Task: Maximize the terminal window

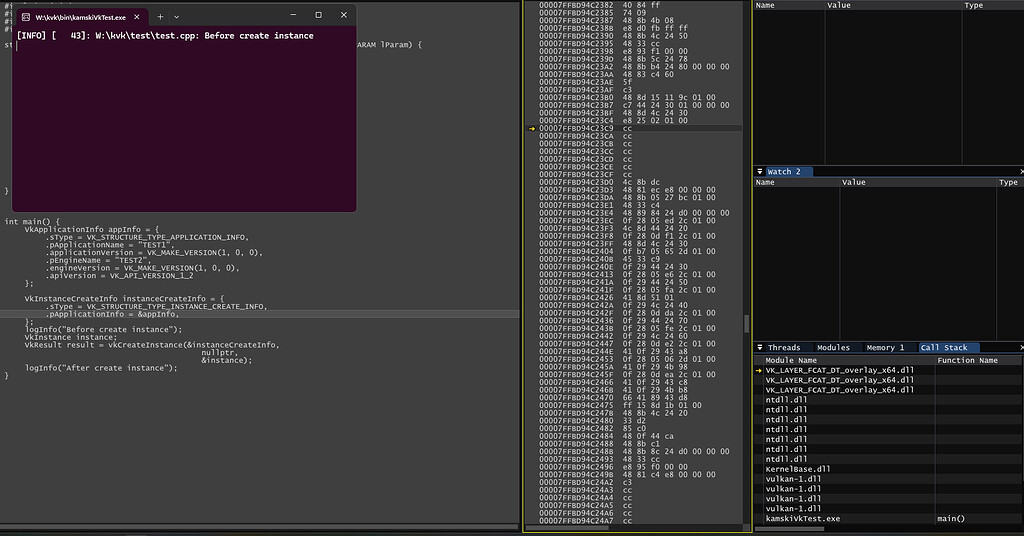Action: (319, 15)
